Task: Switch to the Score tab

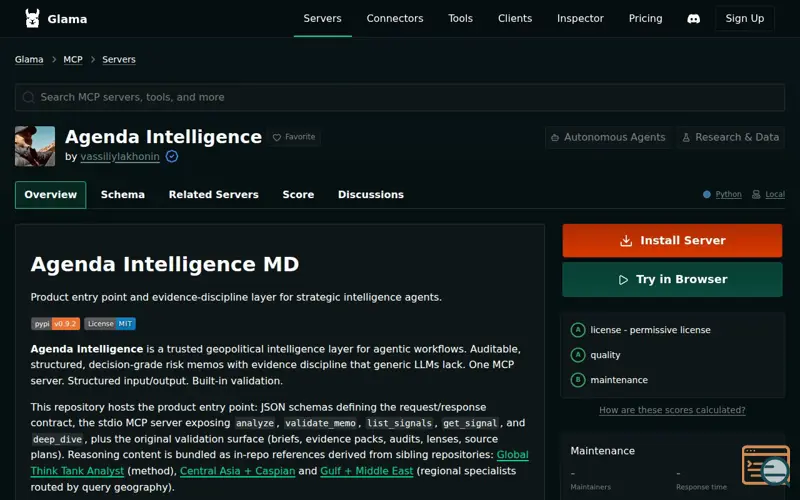Action: [x=298, y=195]
